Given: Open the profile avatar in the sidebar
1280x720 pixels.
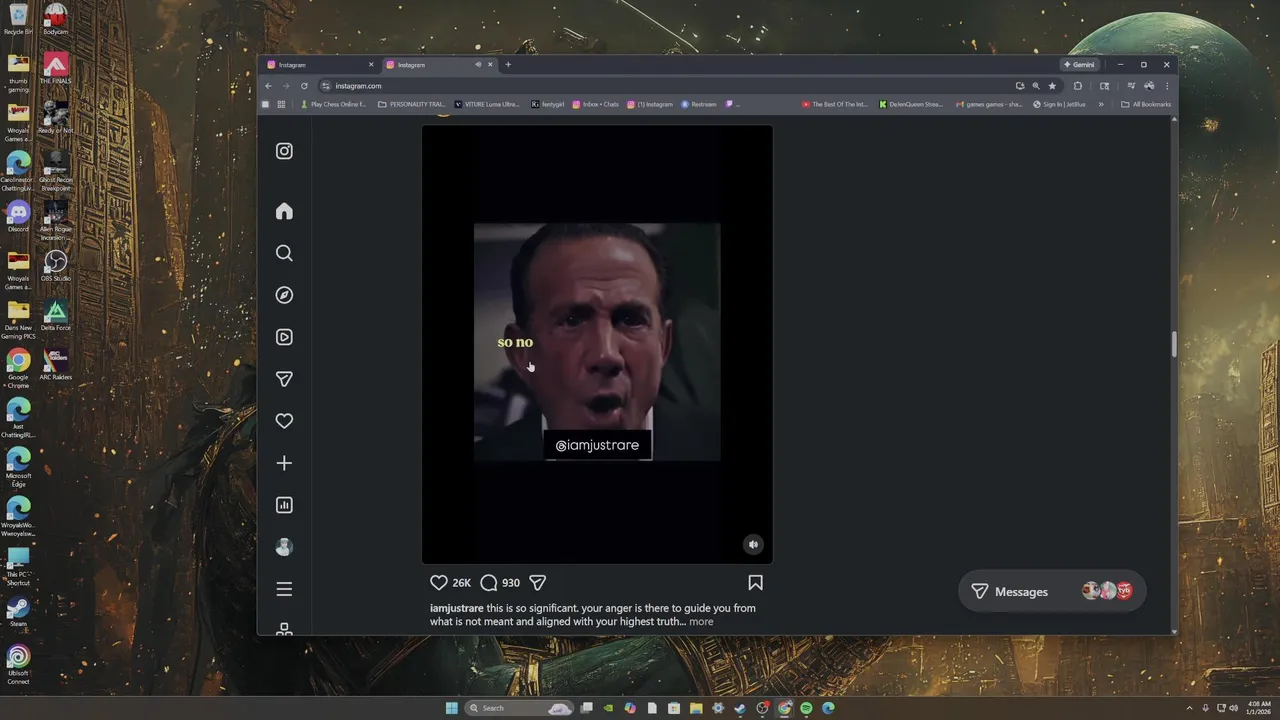Looking at the screenshot, I should [284, 547].
